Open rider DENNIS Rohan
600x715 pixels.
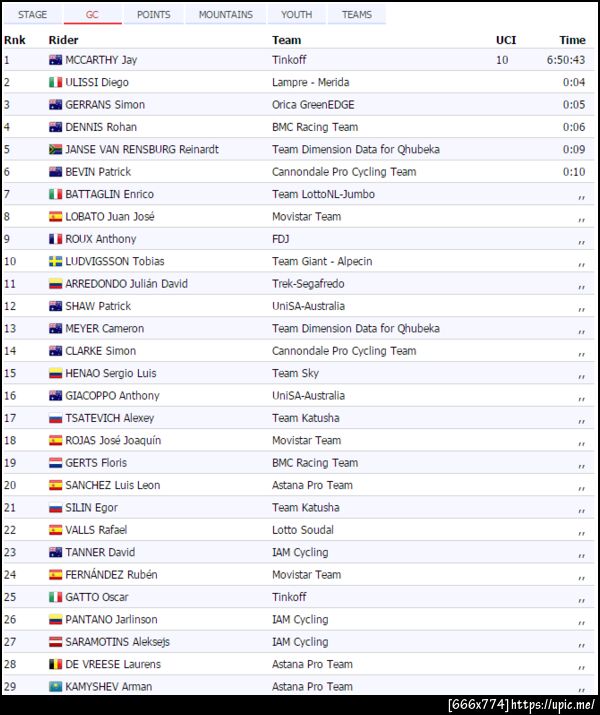click(x=101, y=127)
